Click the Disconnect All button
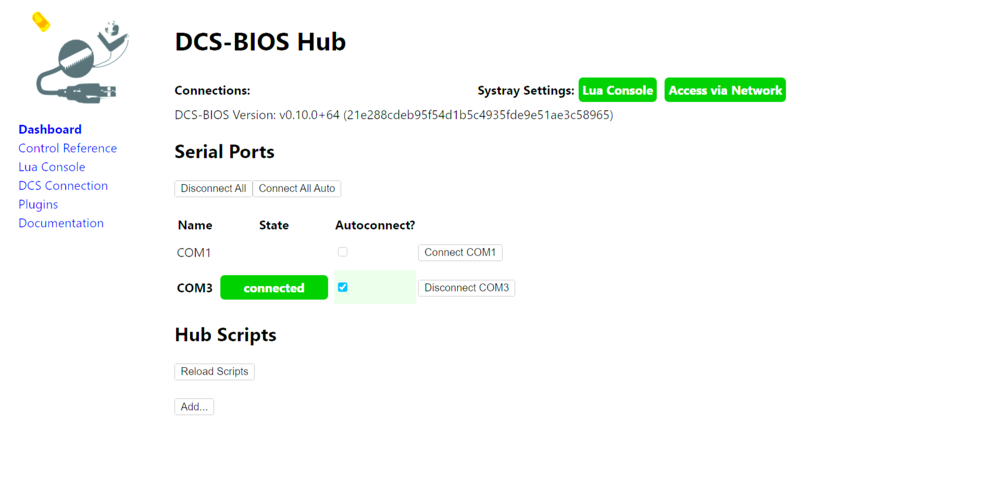Viewport: 1000px width, 478px height. point(214,189)
